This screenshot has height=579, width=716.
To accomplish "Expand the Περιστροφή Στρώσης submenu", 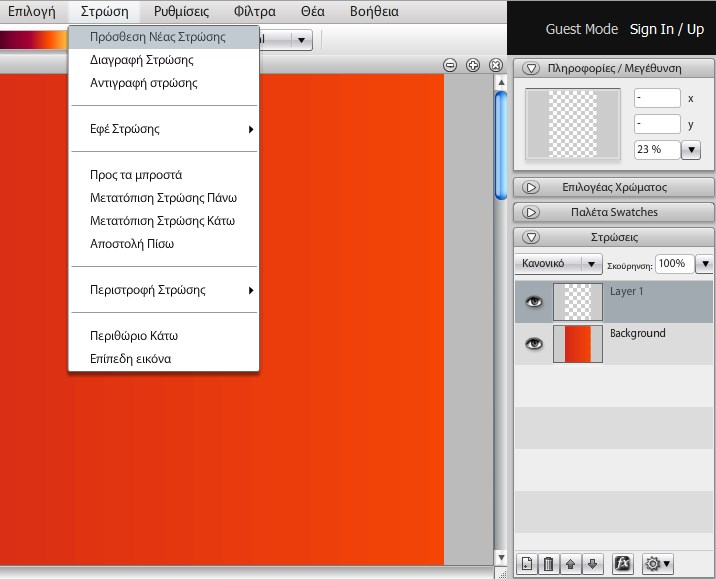I will pyautogui.click(x=164, y=290).
